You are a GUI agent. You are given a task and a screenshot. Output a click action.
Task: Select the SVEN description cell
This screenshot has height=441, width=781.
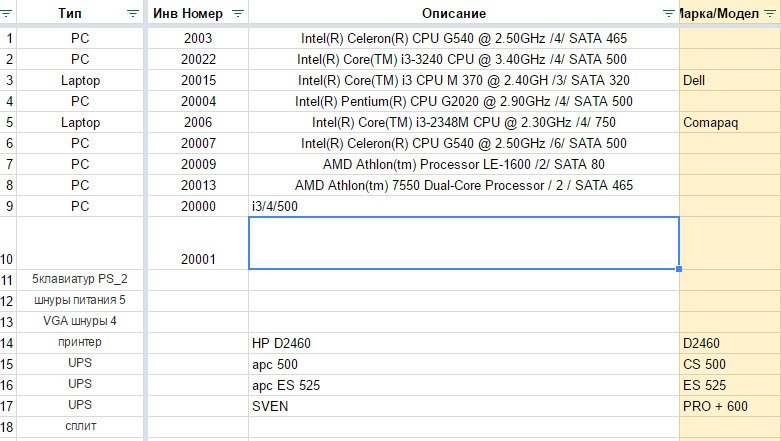click(463, 406)
